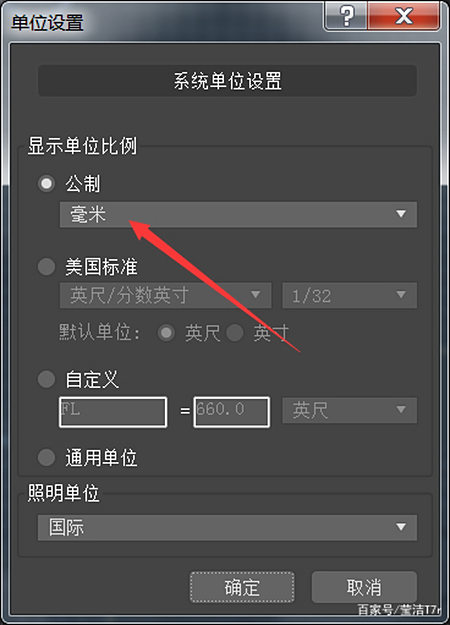Click the help question mark button
450x625 pixels.
point(346,16)
